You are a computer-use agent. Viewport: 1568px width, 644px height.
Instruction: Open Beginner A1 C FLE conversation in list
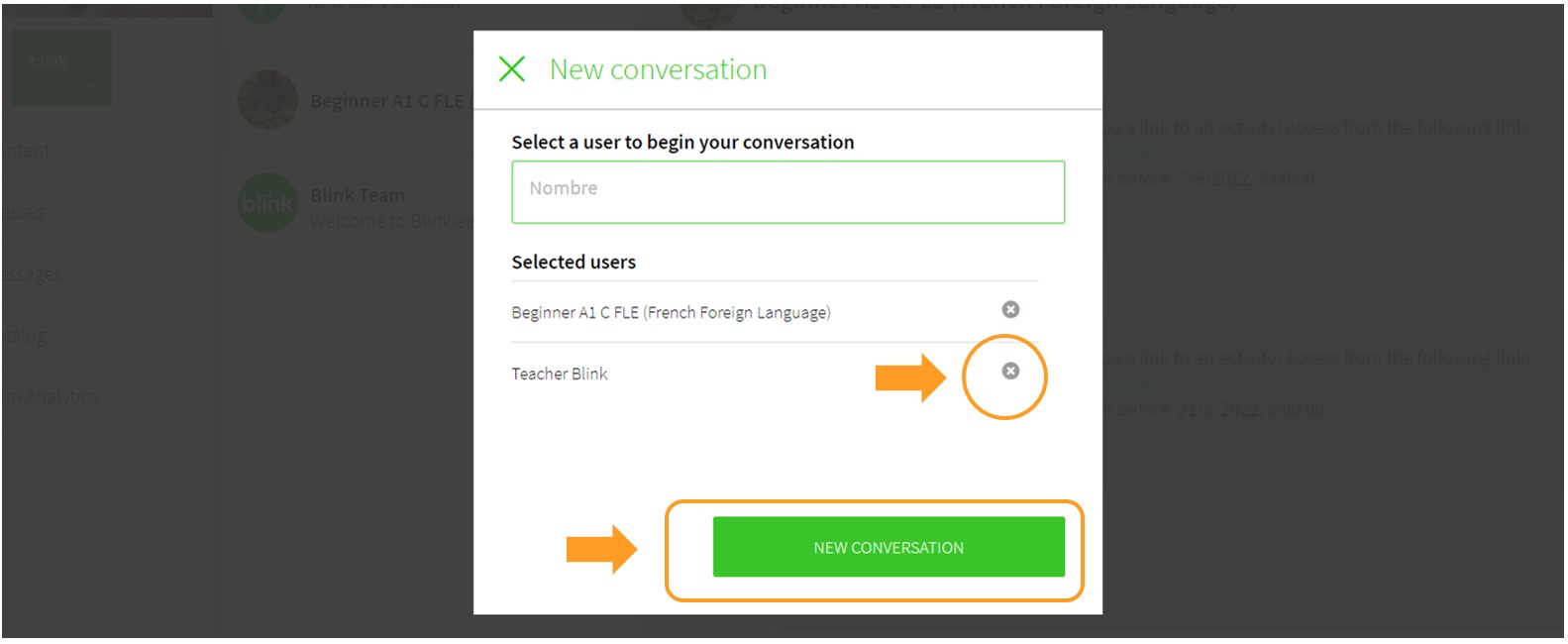pos(386,101)
